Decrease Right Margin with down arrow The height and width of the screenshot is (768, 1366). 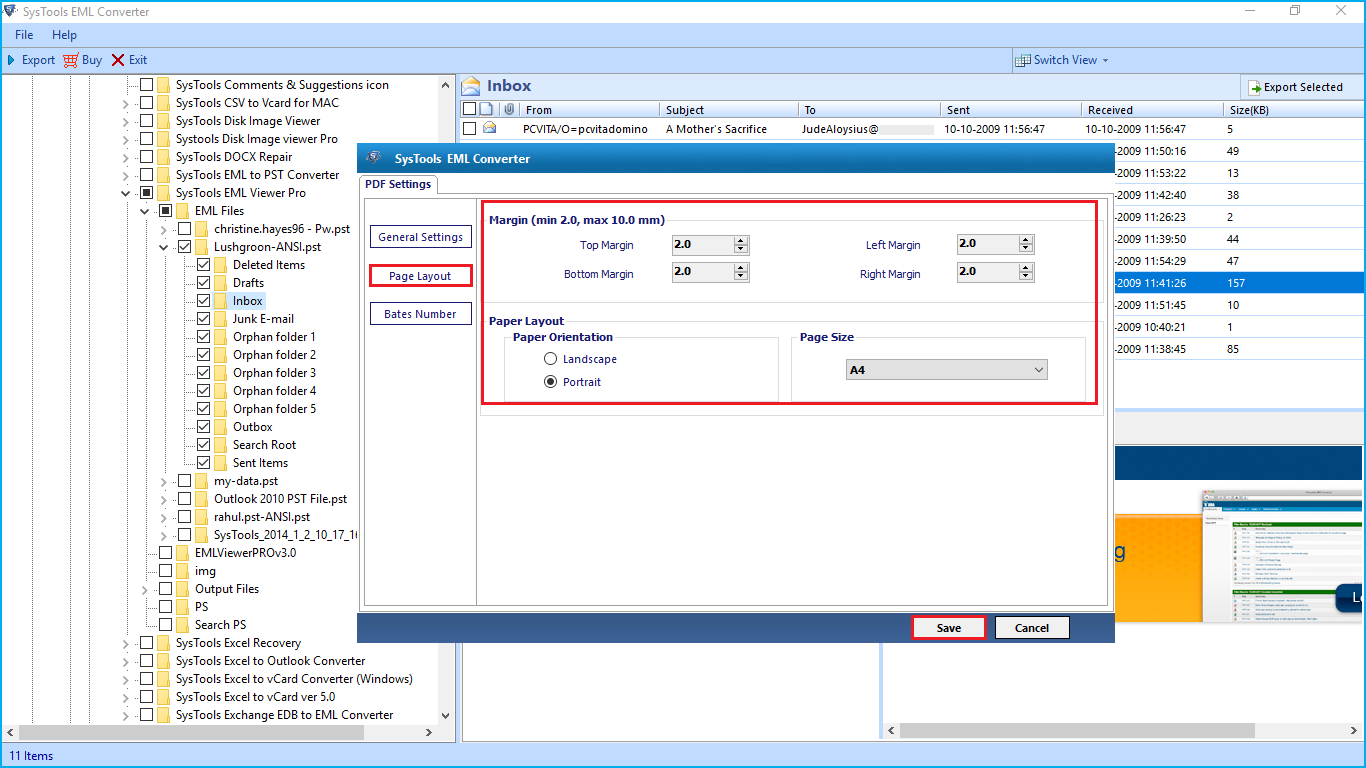(x=1026, y=277)
